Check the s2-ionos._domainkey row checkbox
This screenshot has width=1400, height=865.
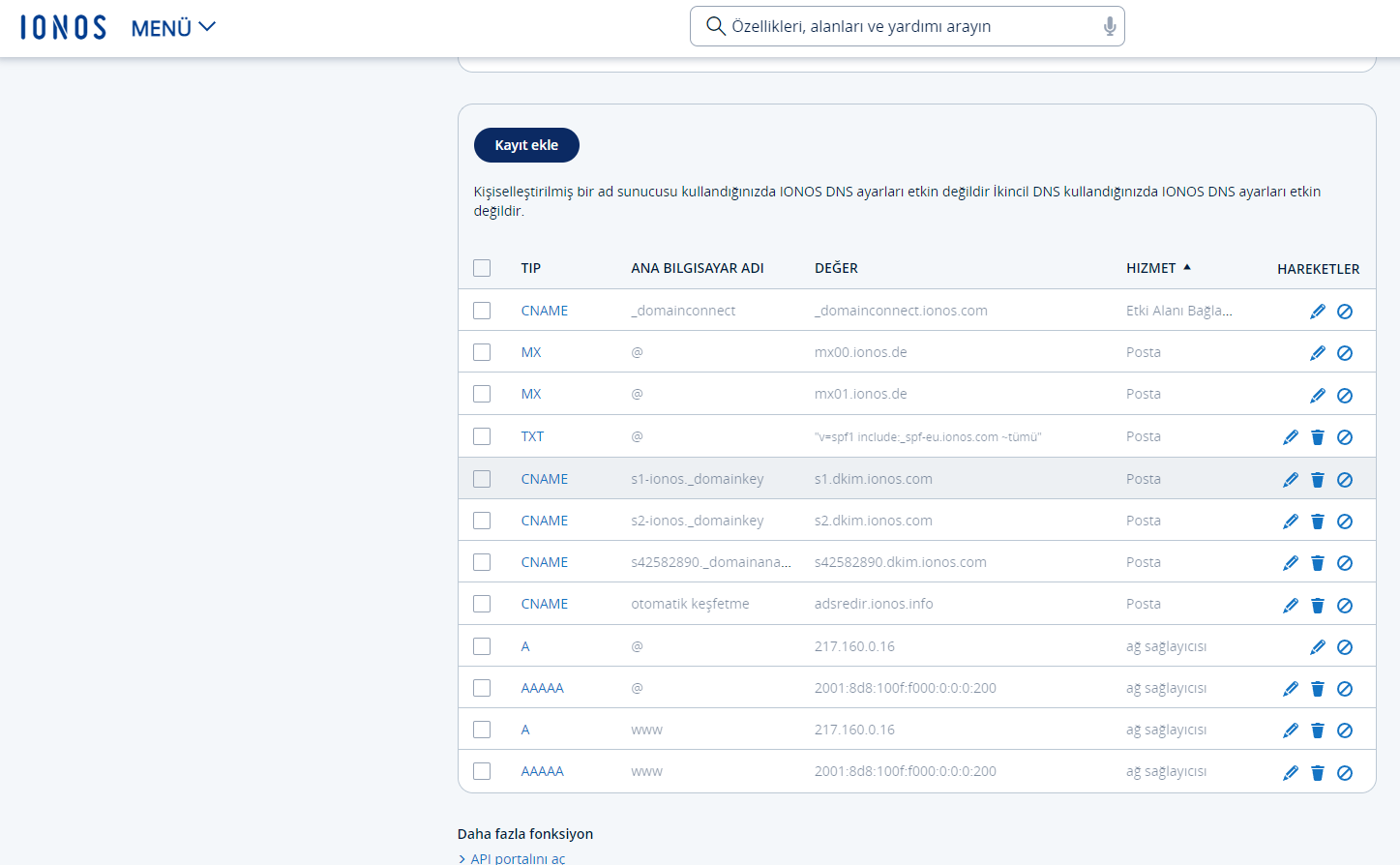(x=482, y=521)
